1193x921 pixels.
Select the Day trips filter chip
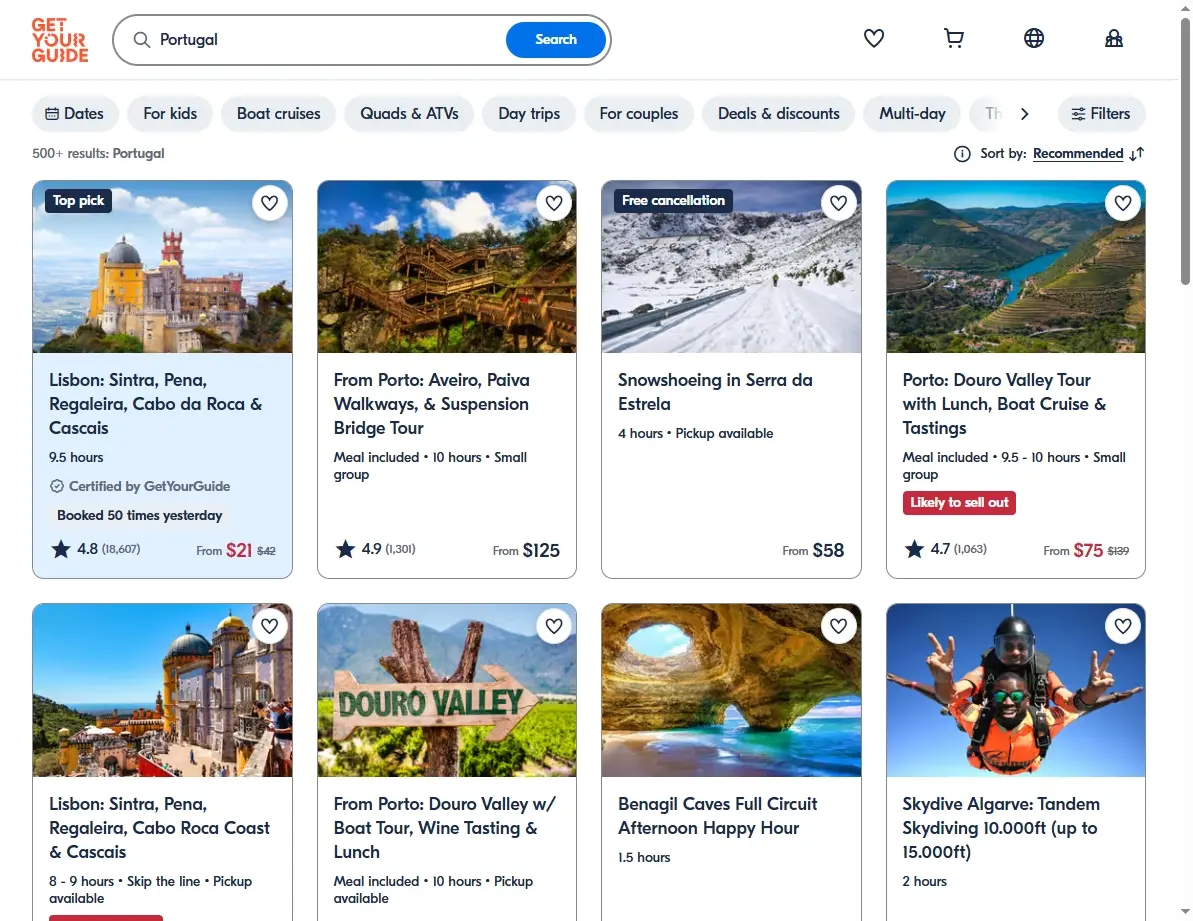click(529, 113)
